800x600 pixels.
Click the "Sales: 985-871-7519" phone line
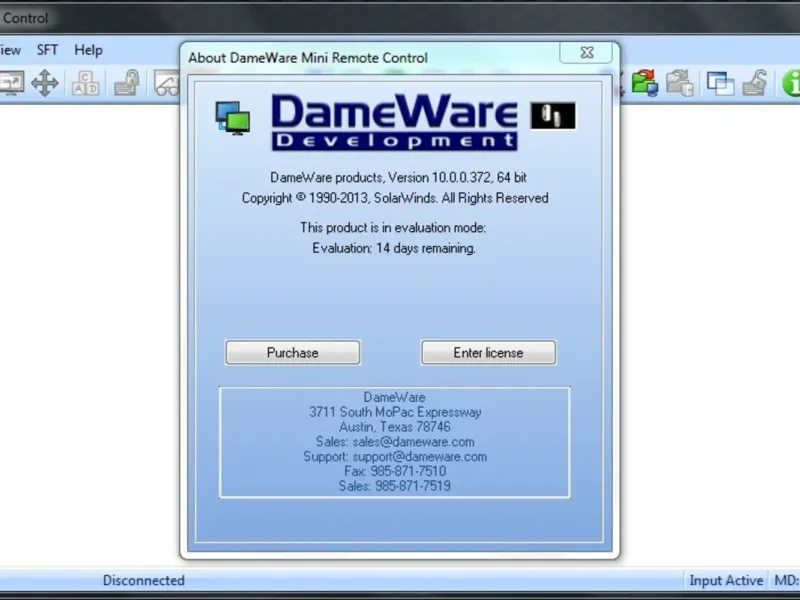coord(395,486)
